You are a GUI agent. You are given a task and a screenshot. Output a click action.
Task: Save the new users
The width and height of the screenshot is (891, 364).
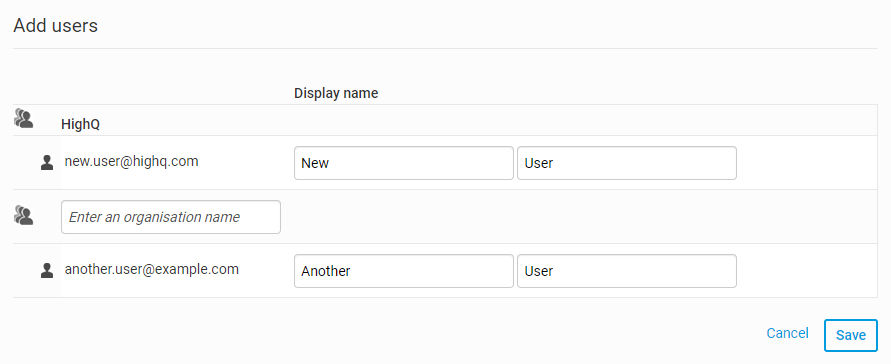click(x=851, y=336)
